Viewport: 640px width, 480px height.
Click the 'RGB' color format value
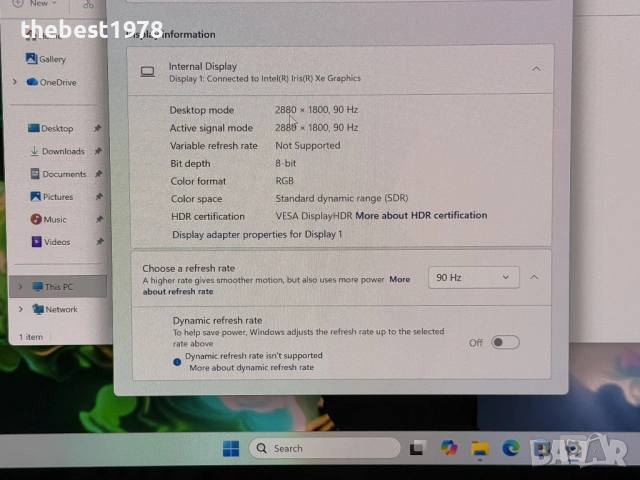click(284, 181)
